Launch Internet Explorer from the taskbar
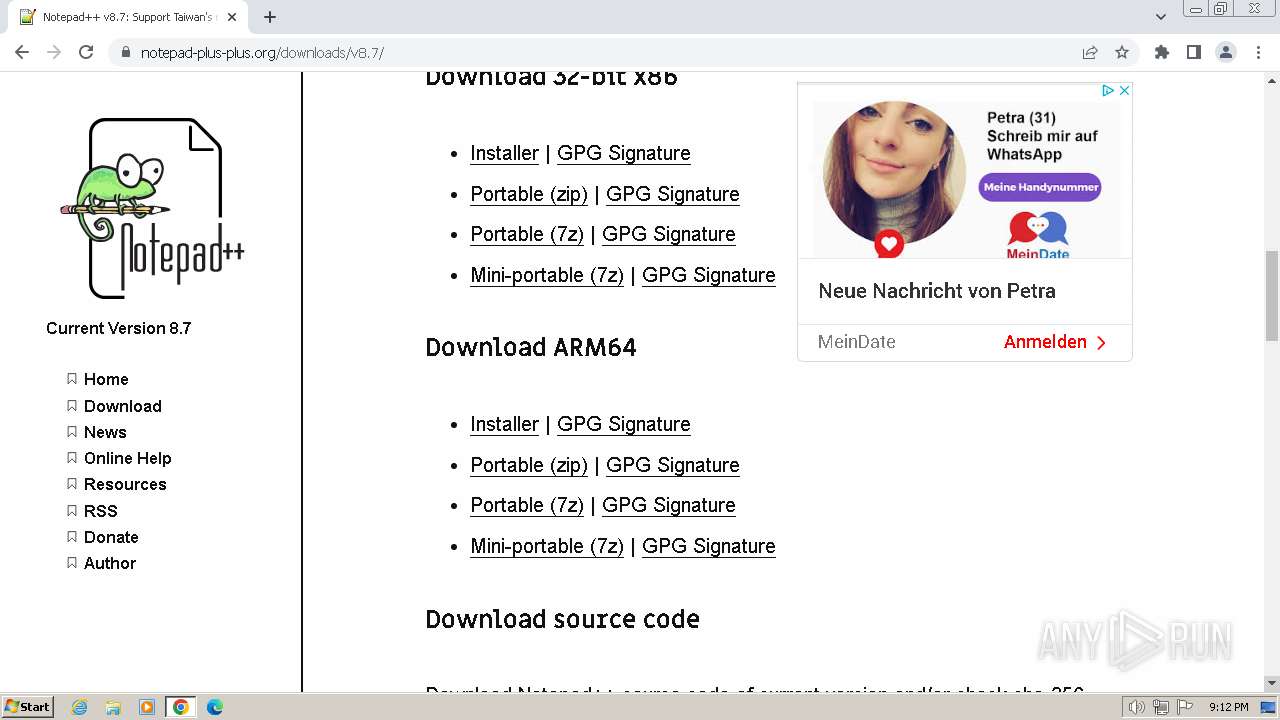Image resolution: width=1280 pixels, height=720 pixels. (80, 707)
